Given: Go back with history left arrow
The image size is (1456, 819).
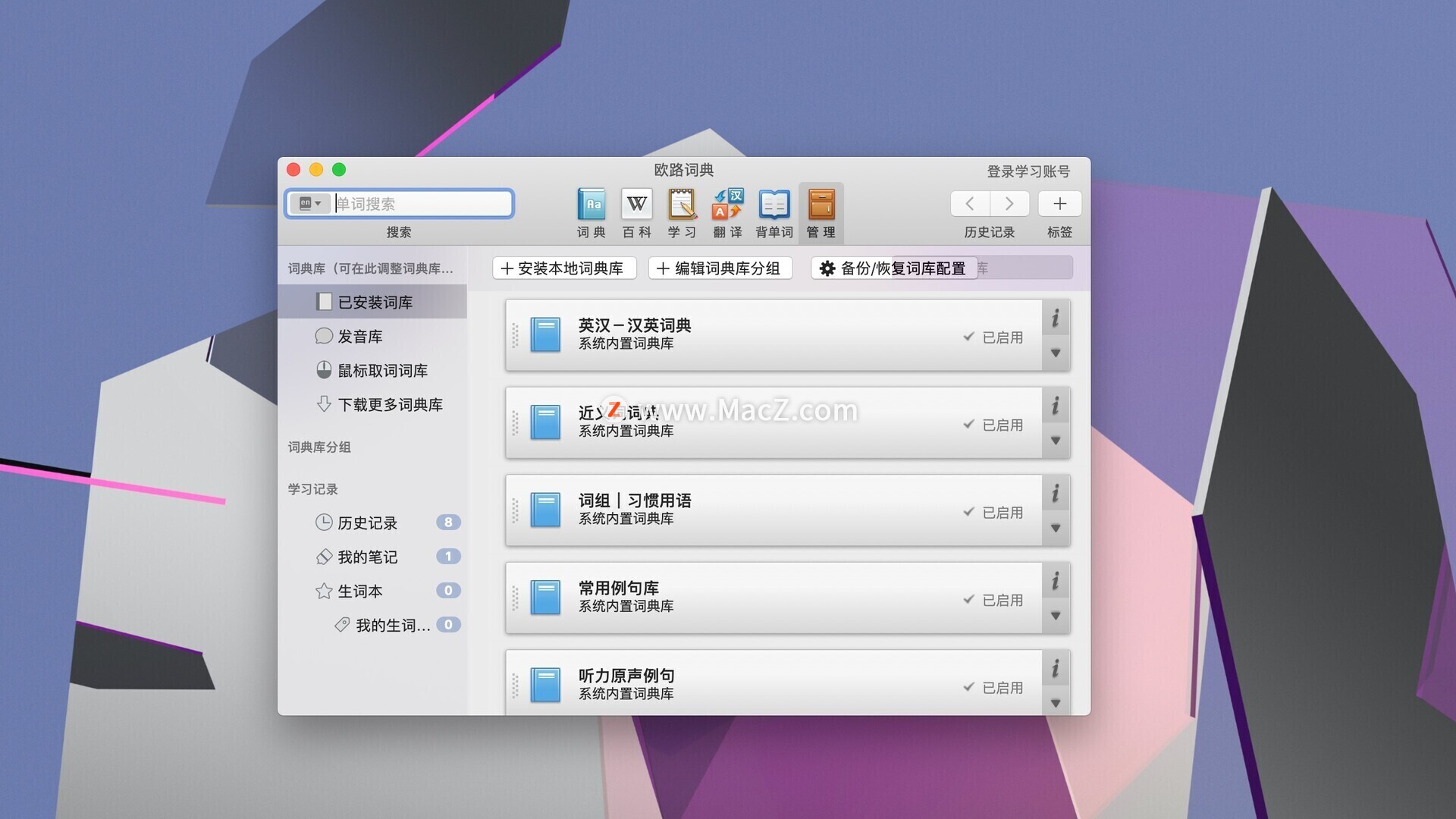Looking at the screenshot, I should (x=970, y=203).
